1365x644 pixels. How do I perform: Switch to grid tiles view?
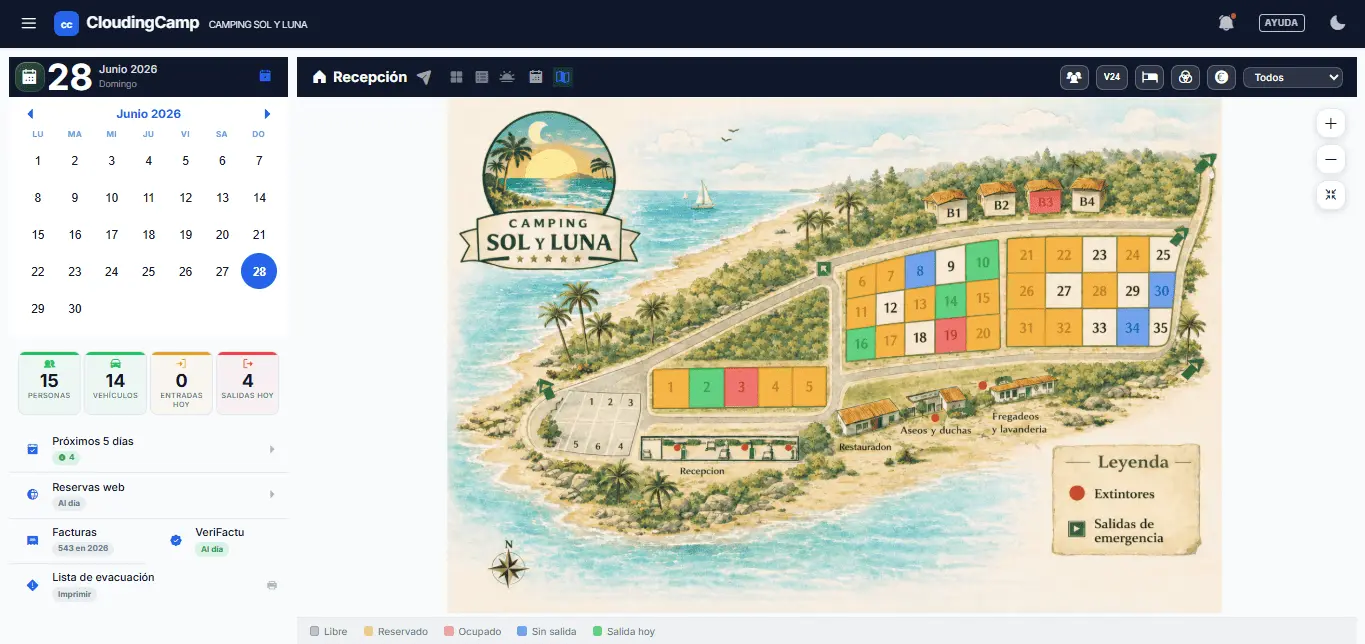pos(456,77)
